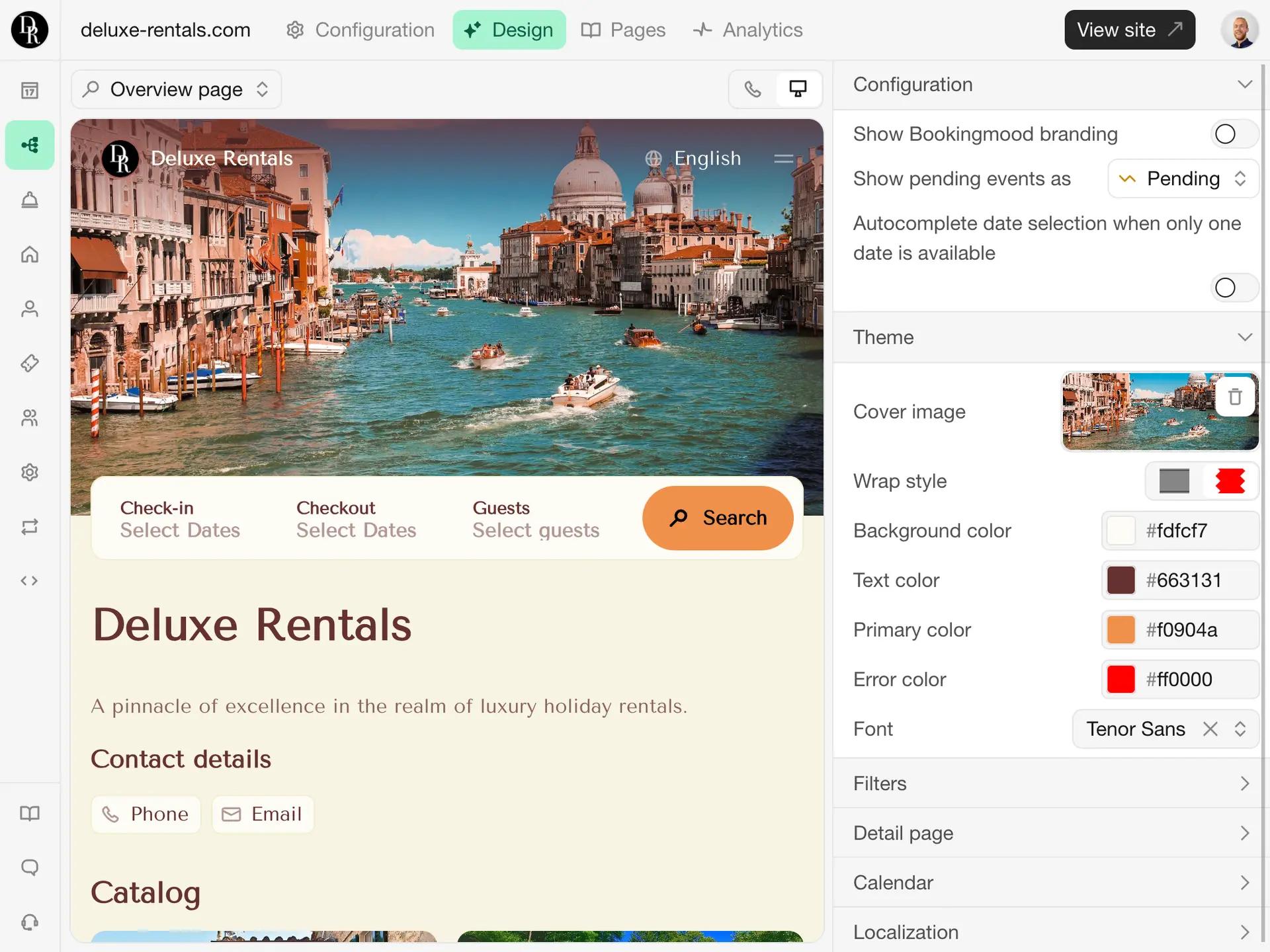Click the deluxe-rentals.com site name
The width and height of the screenshot is (1270, 952).
165,30
